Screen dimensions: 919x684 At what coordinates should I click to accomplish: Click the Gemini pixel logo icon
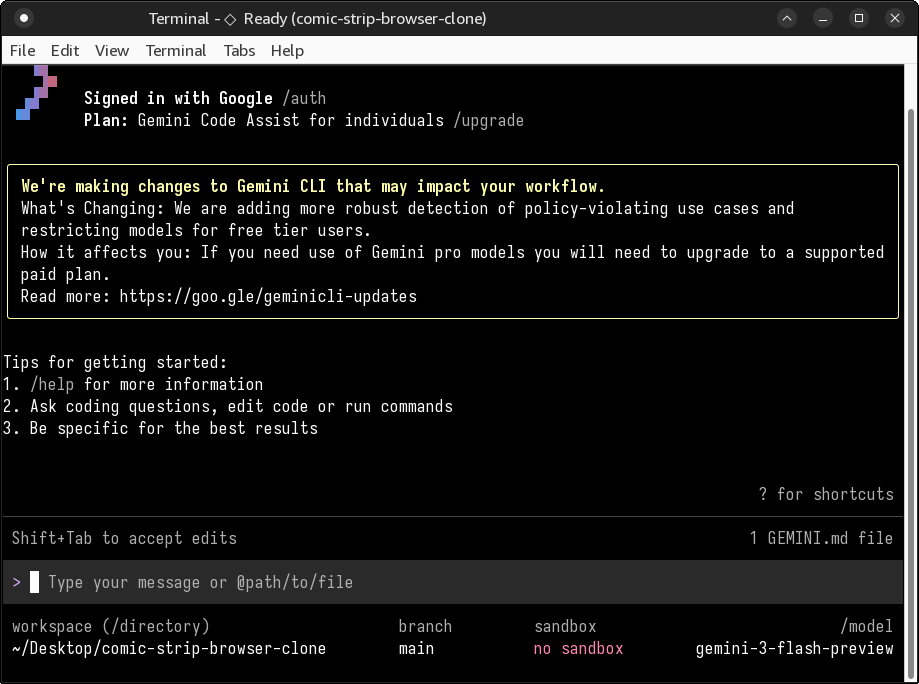[x=36, y=93]
